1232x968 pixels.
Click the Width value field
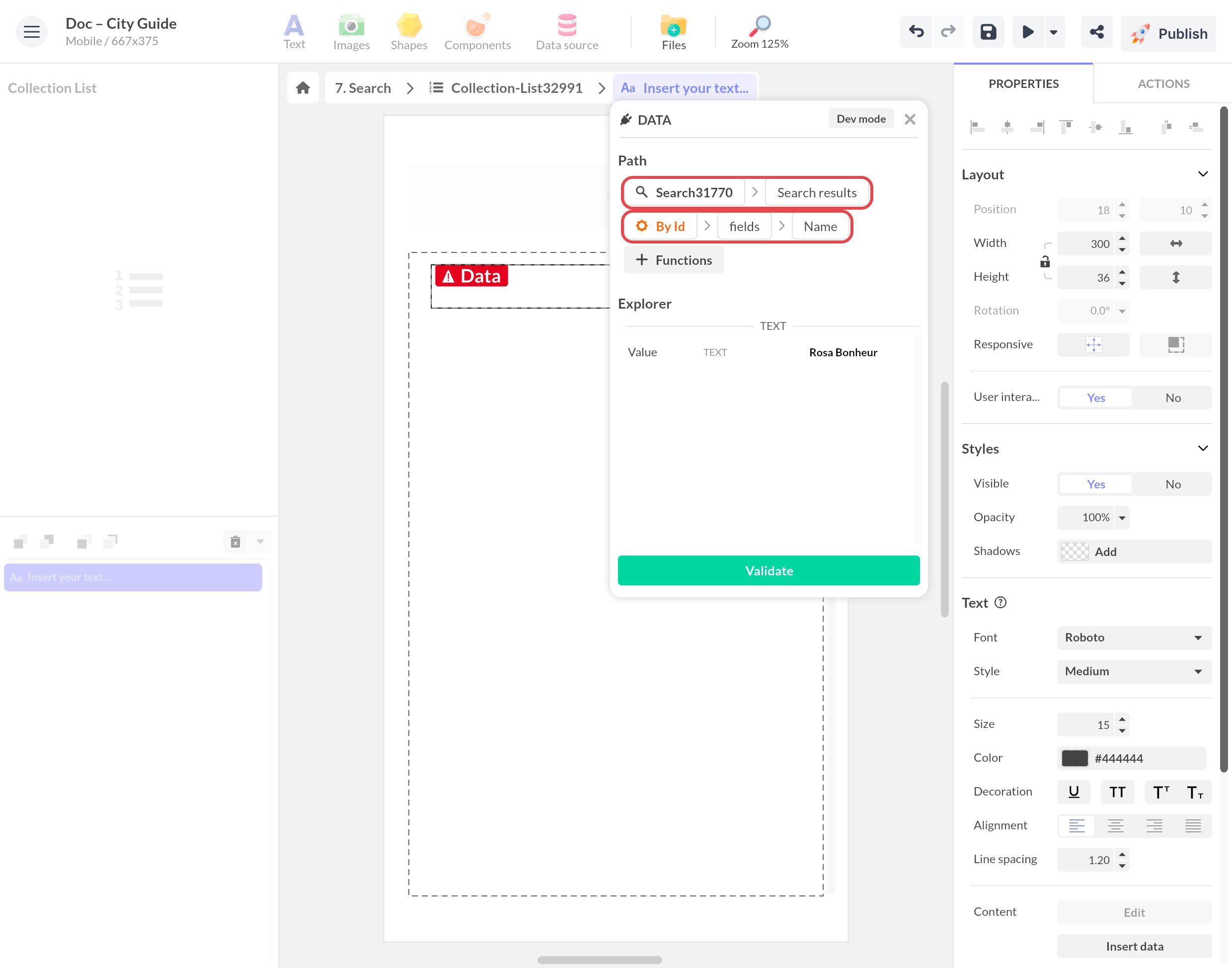point(1086,243)
